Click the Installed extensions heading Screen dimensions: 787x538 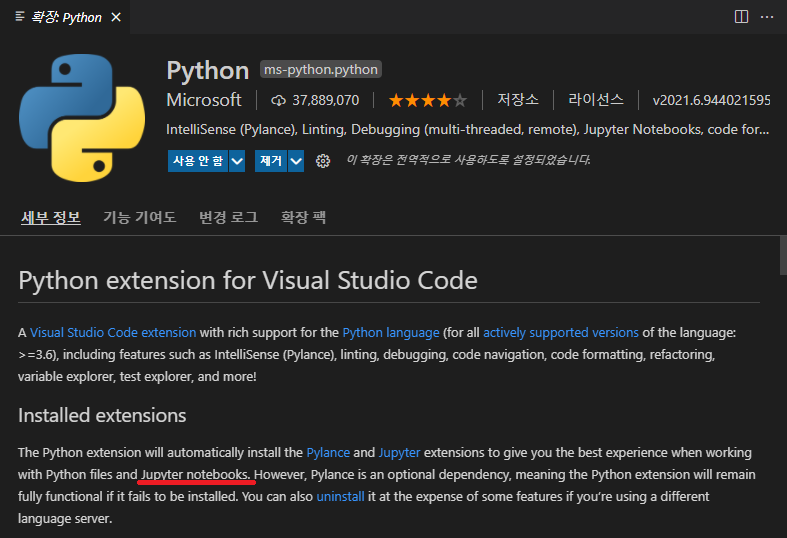(x=102, y=416)
